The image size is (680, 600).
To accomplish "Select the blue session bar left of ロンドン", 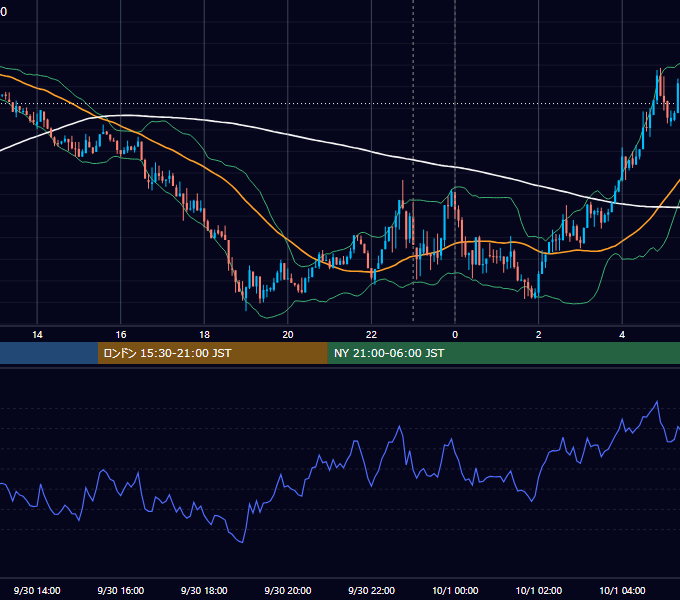I will coord(49,353).
